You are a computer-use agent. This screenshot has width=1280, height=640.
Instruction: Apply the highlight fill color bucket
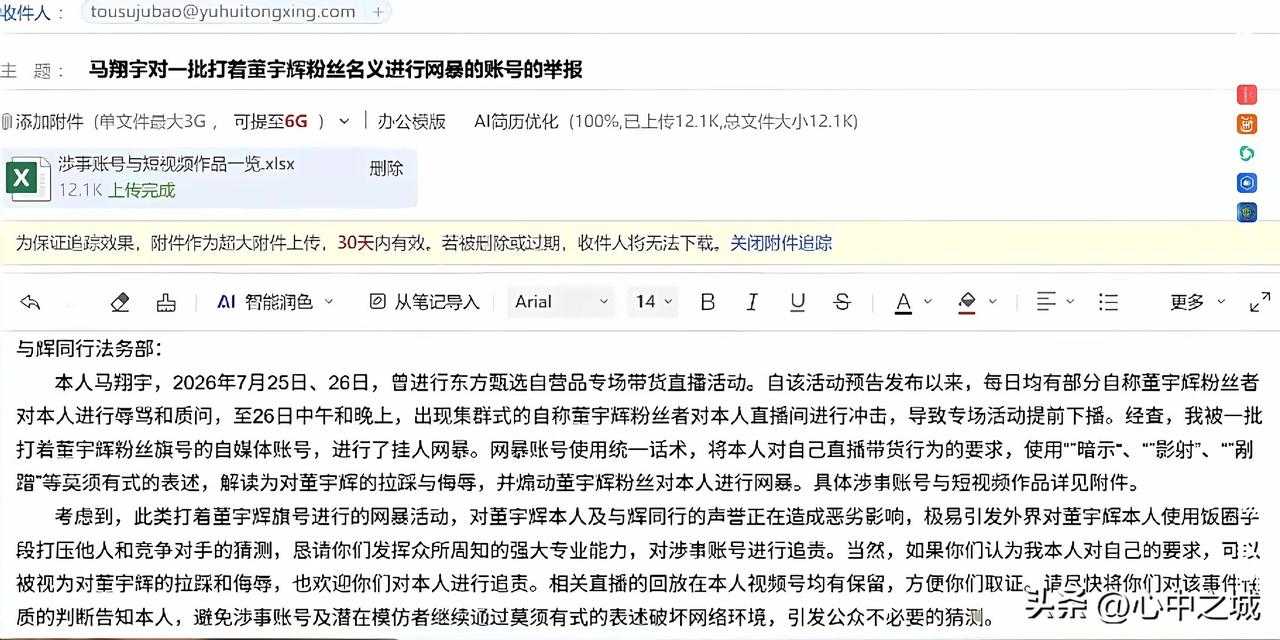(x=967, y=302)
